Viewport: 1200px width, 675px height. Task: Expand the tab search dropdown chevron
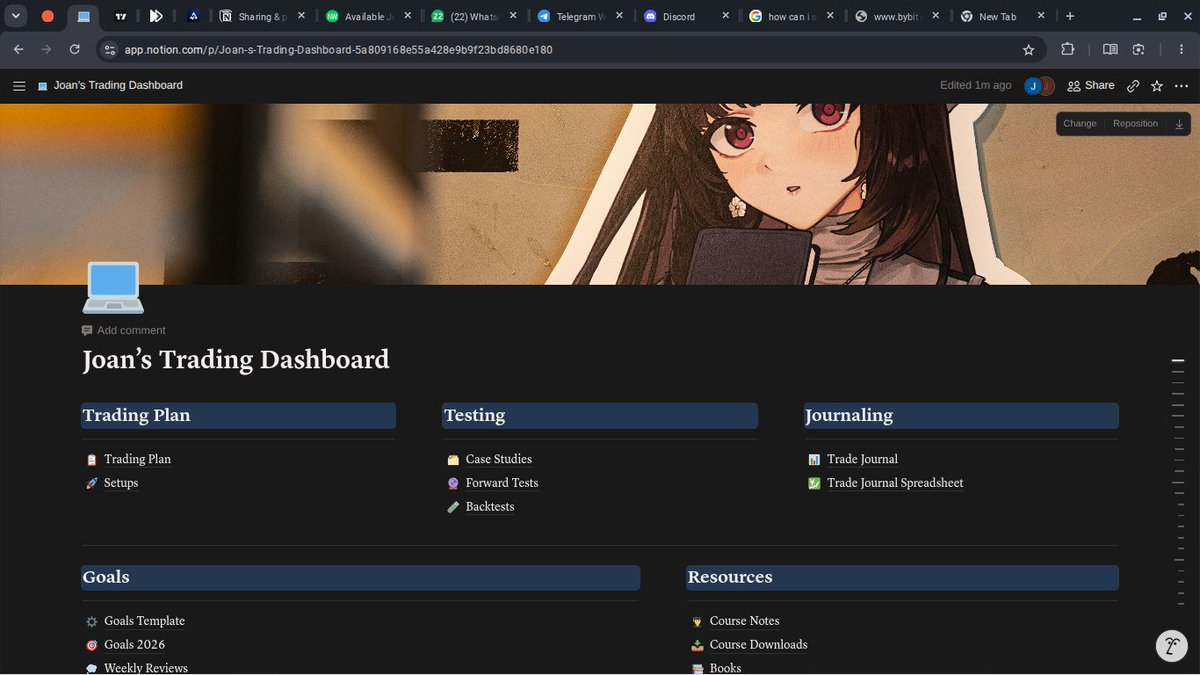[17, 16]
